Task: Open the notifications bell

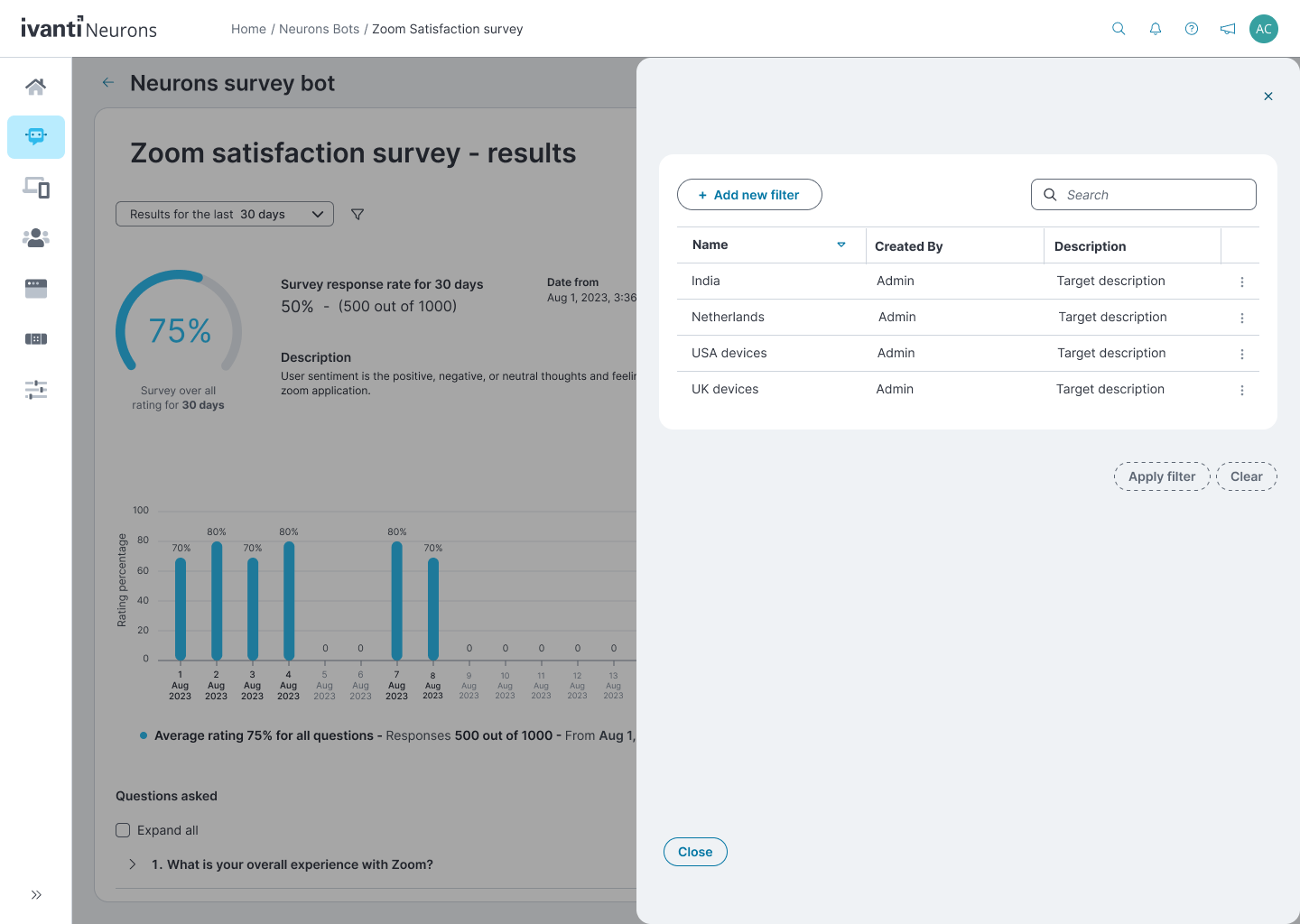Action: click(x=1156, y=29)
